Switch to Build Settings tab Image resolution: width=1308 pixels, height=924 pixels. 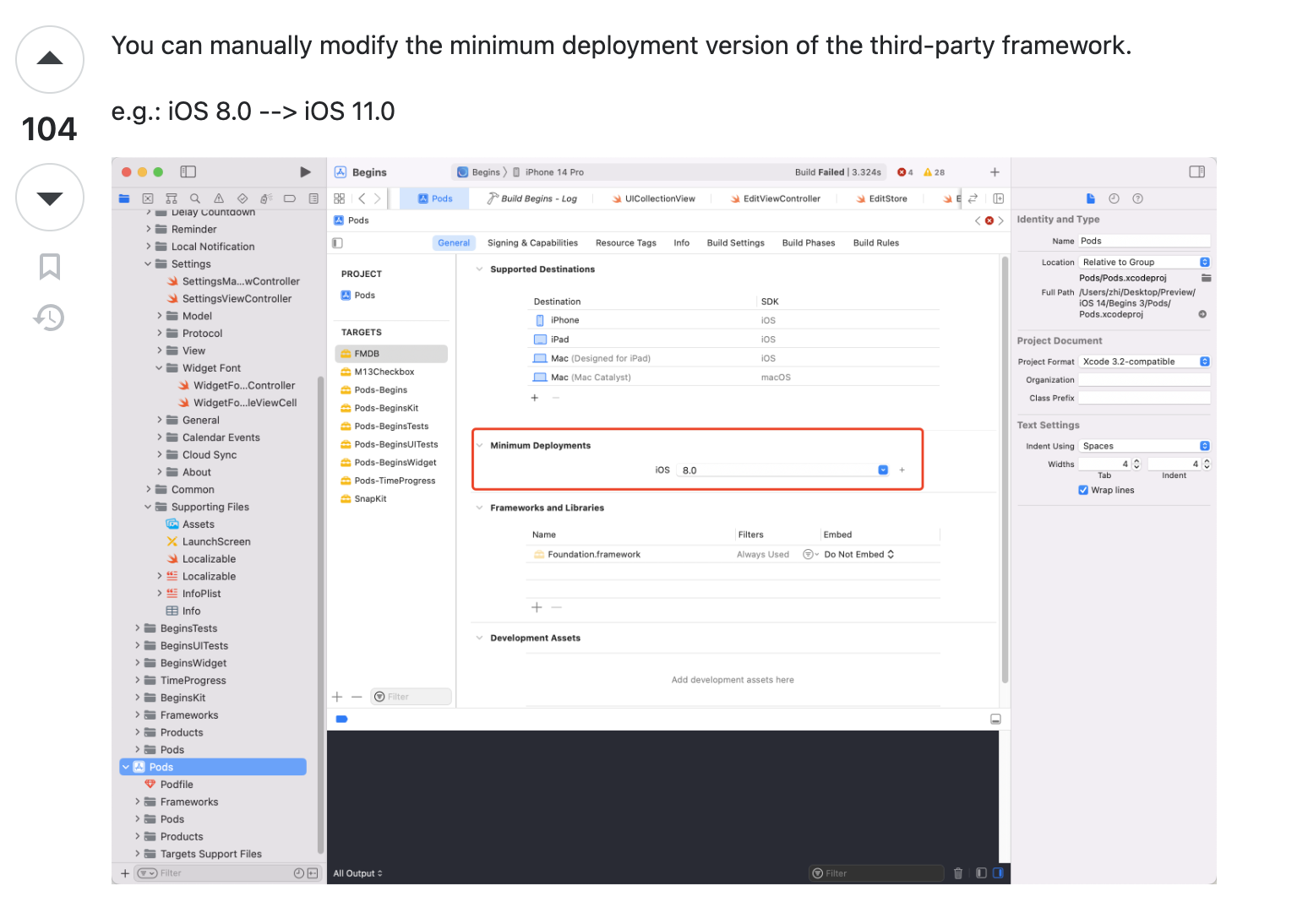click(735, 243)
